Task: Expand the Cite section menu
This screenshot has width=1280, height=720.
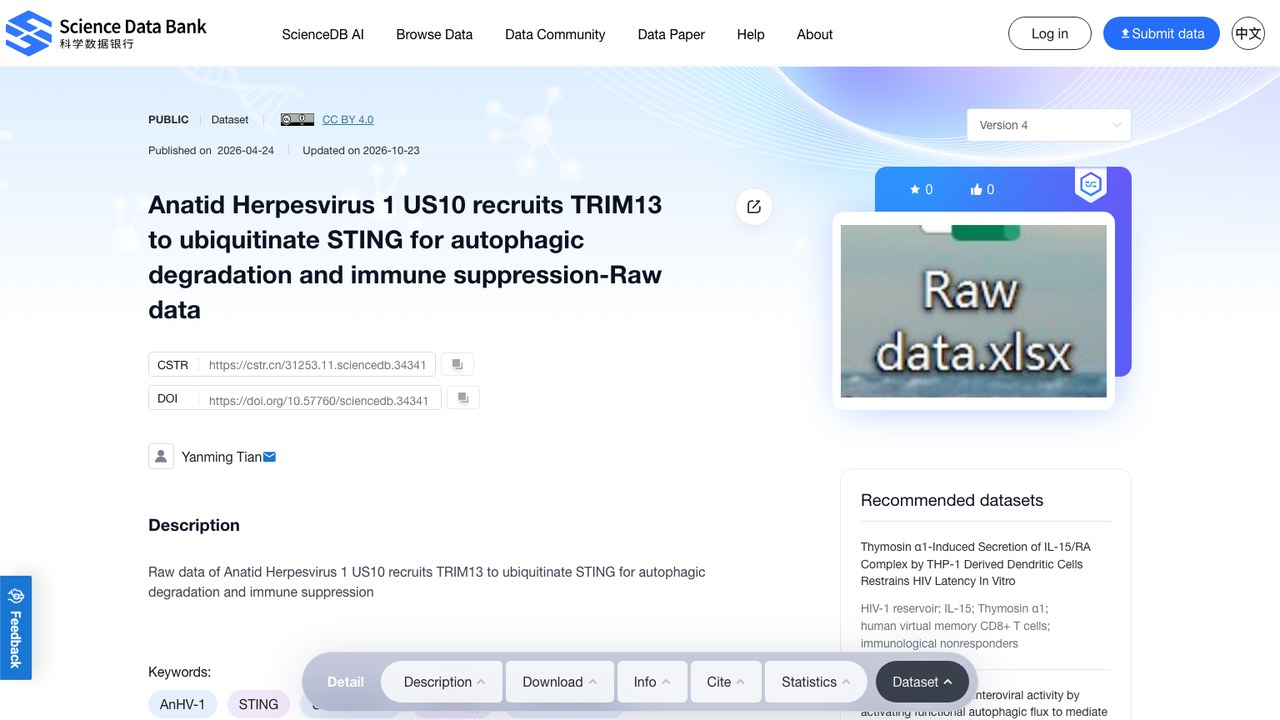Action: pyautogui.click(x=726, y=682)
